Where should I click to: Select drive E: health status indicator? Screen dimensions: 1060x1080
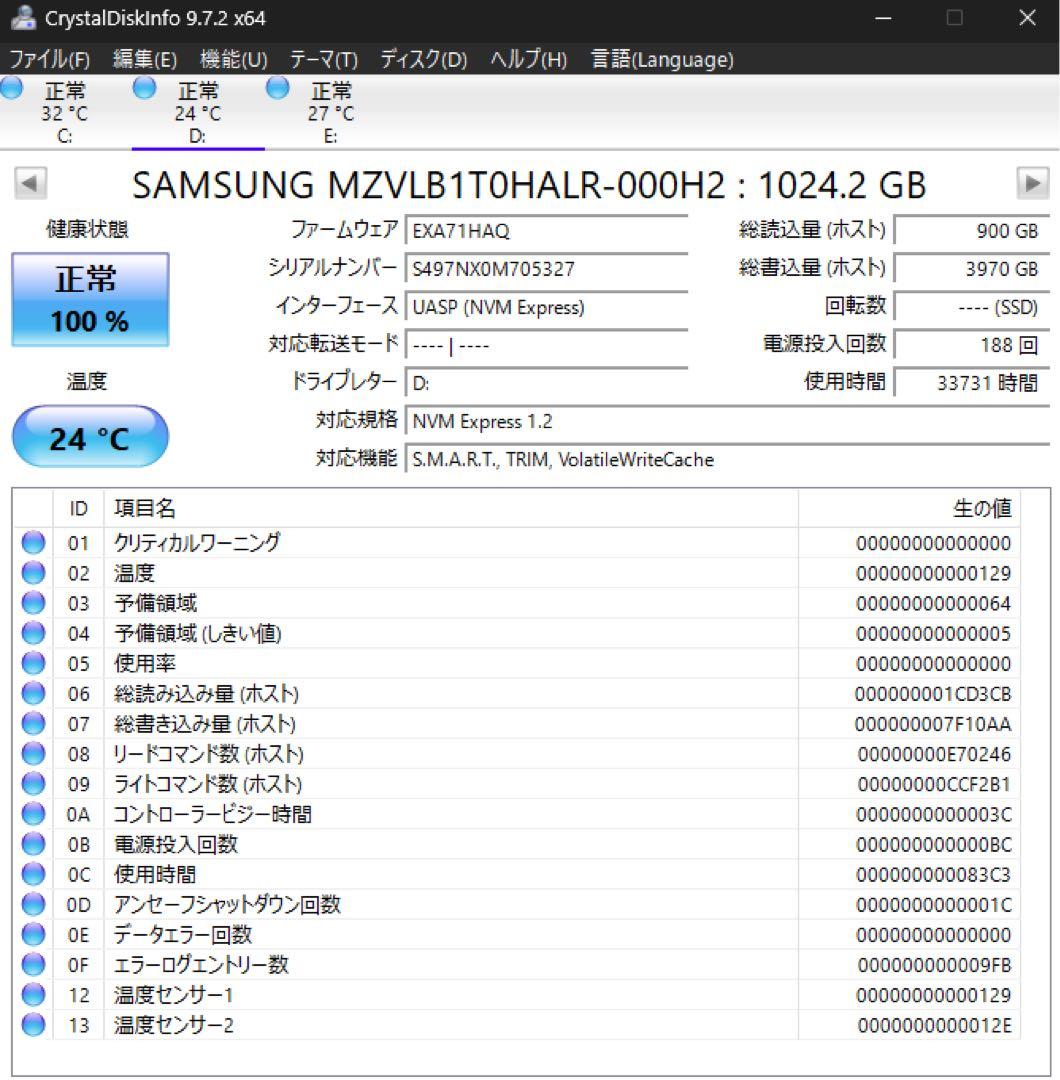(276, 89)
